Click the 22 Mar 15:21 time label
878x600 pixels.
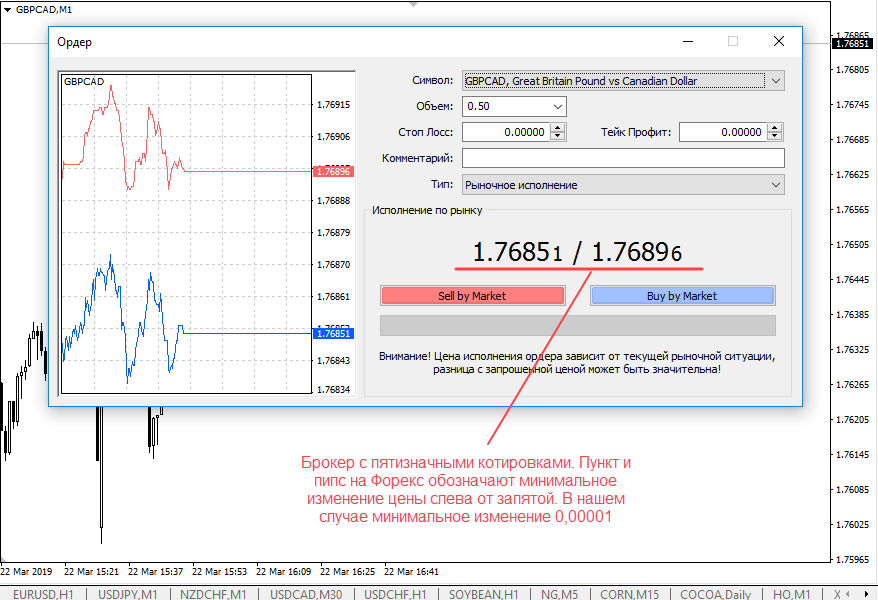[x=91, y=571]
